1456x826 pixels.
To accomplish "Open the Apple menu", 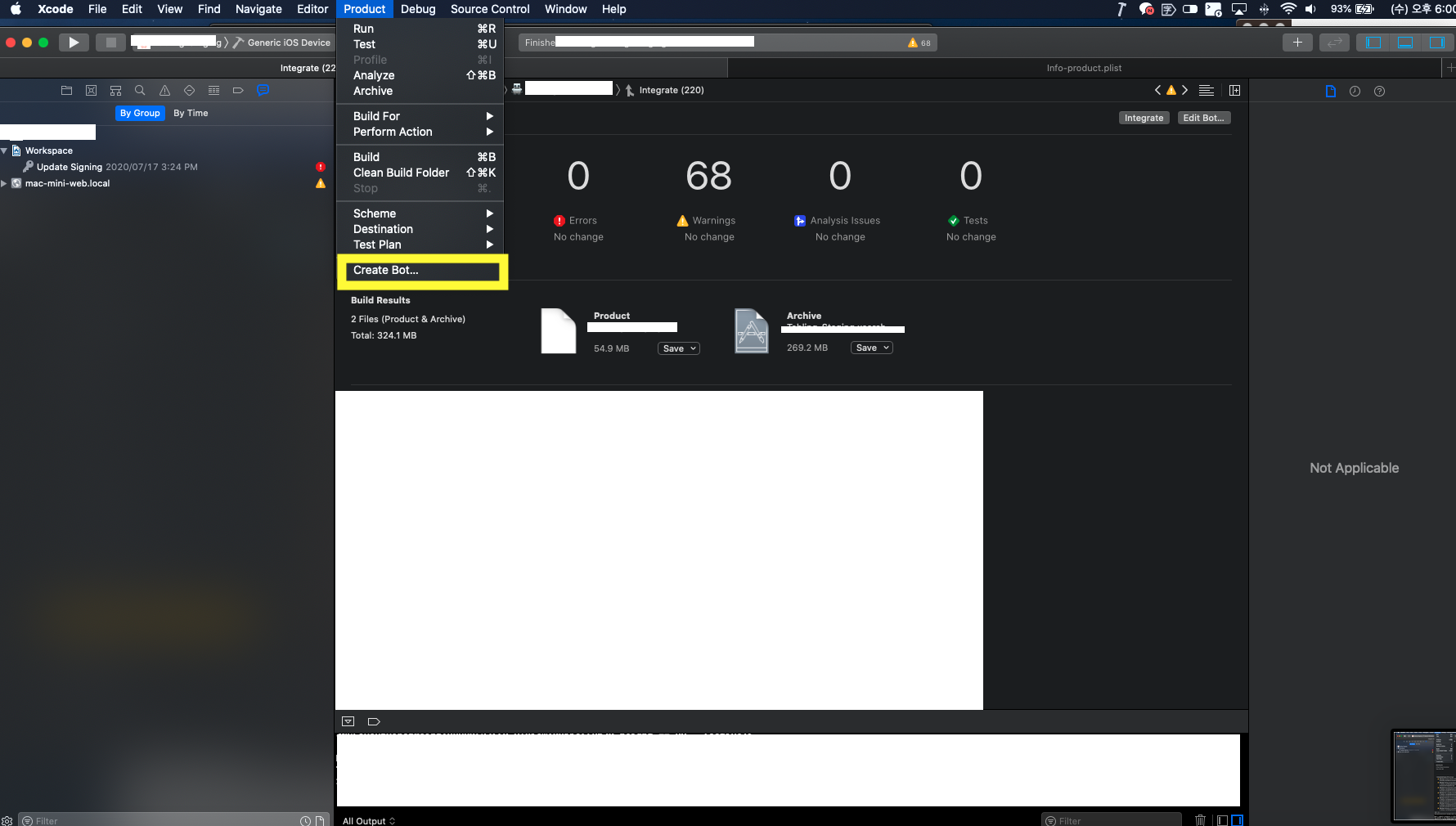I will 16,9.
